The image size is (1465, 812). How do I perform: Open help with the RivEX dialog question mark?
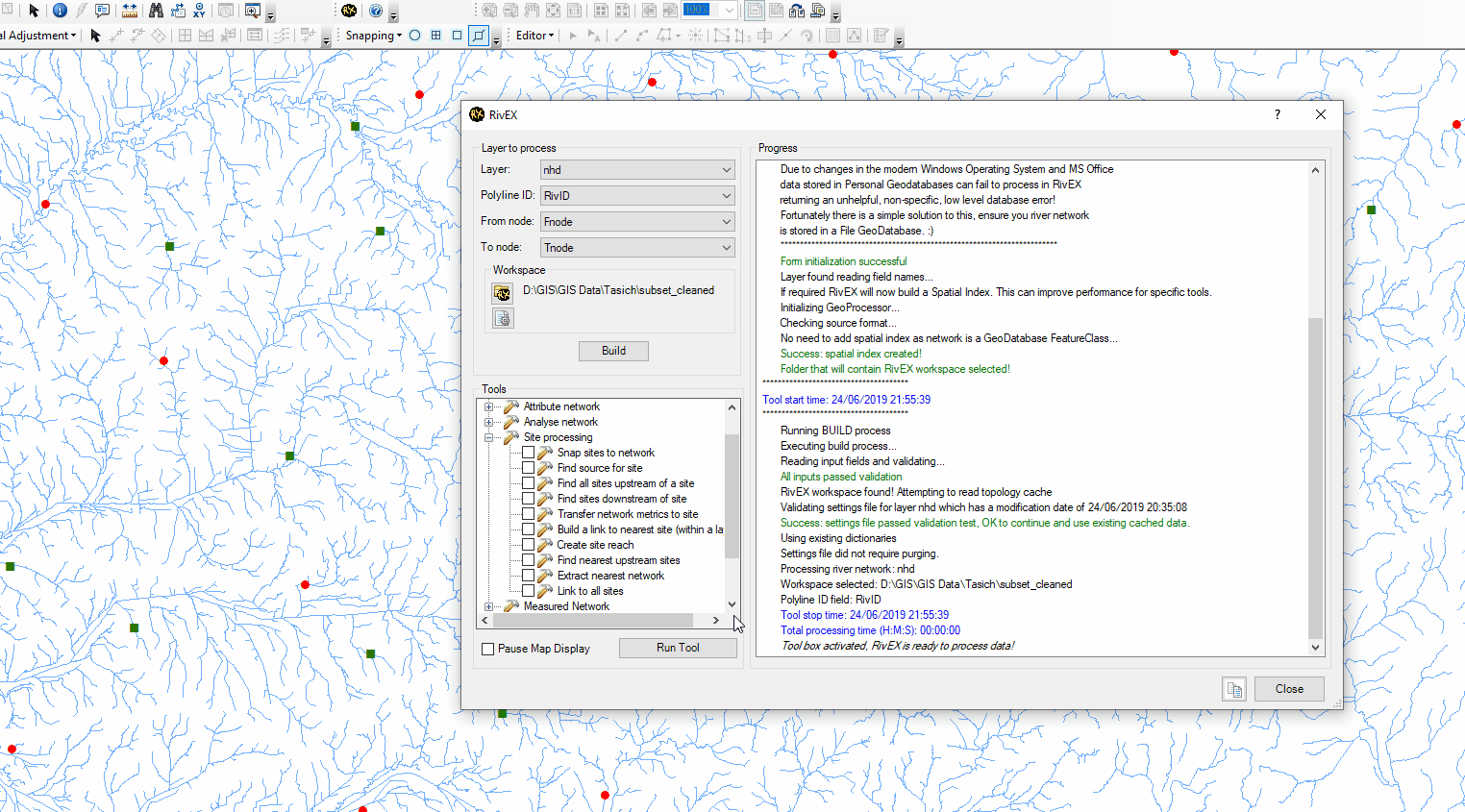(x=1278, y=114)
